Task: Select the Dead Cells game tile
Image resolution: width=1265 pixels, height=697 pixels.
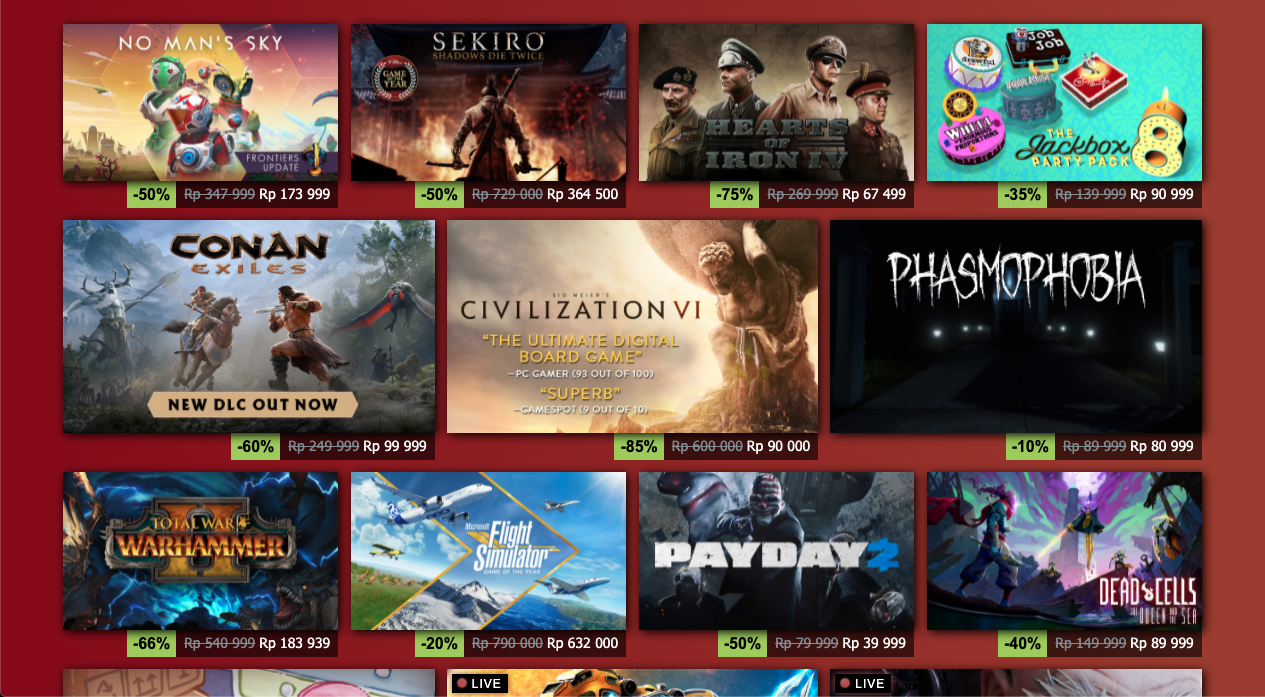Action: pos(1064,551)
